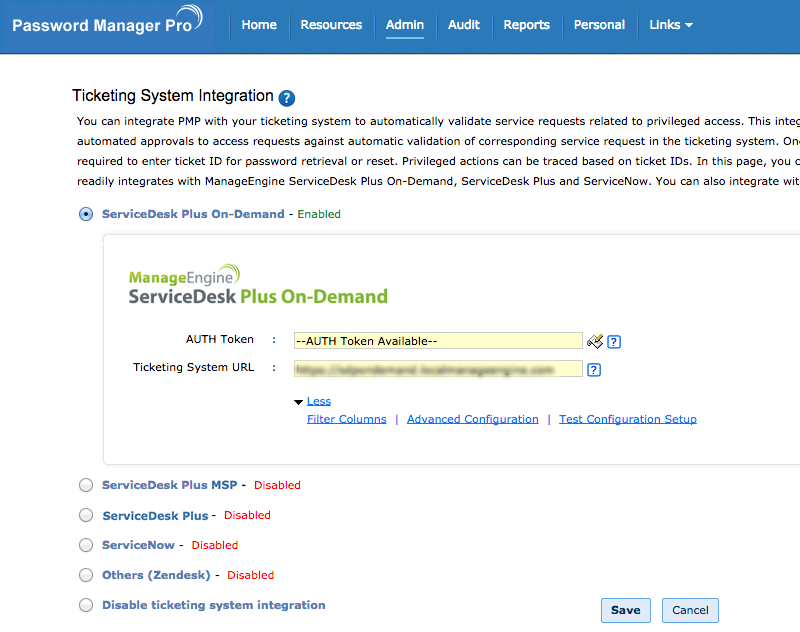Screen dimensions: 800x632
Task: Open help icon next to AUTH Token
Action: (x=614, y=342)
